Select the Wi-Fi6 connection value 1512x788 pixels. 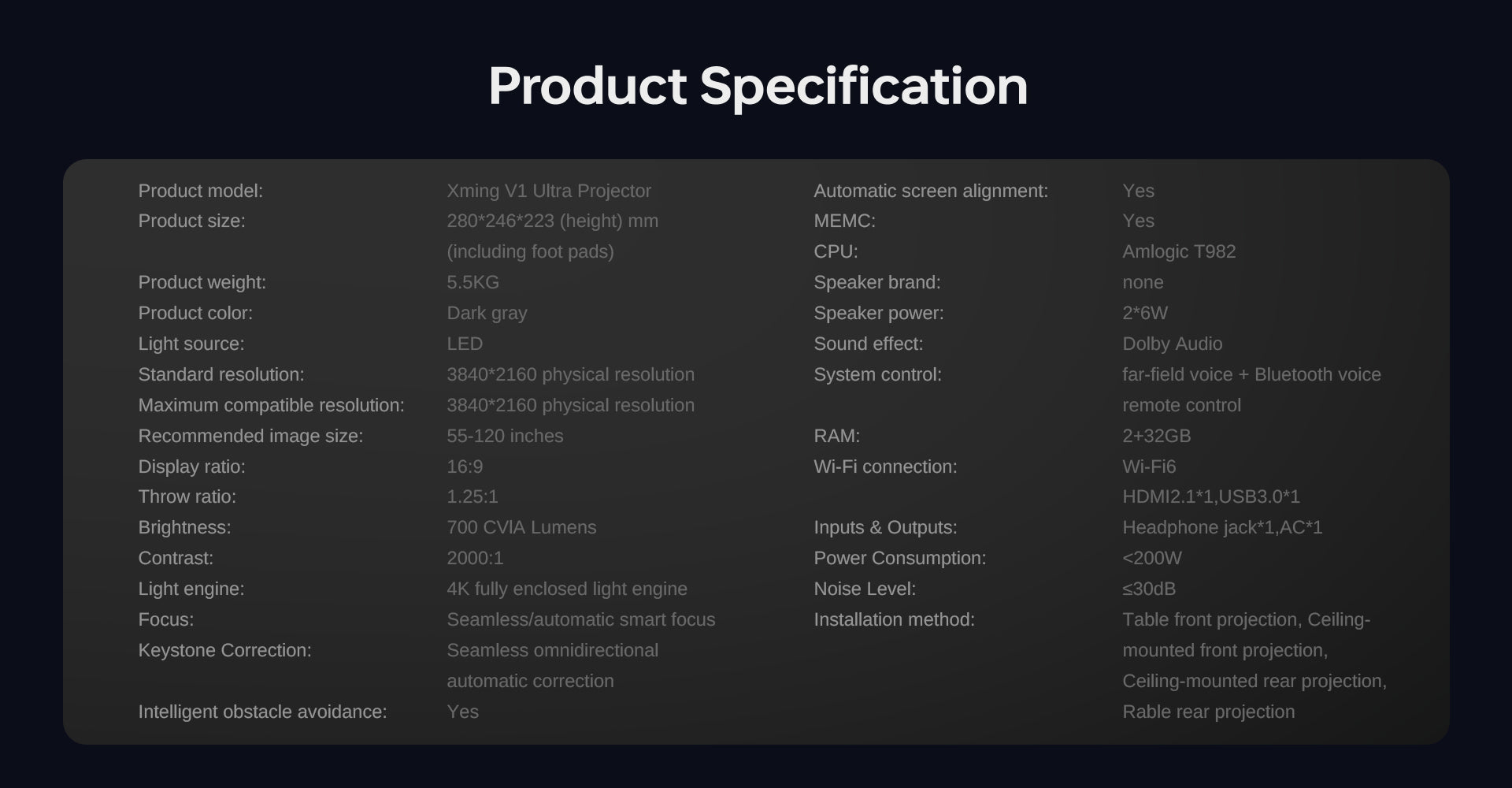click(x=1149, y=466)
